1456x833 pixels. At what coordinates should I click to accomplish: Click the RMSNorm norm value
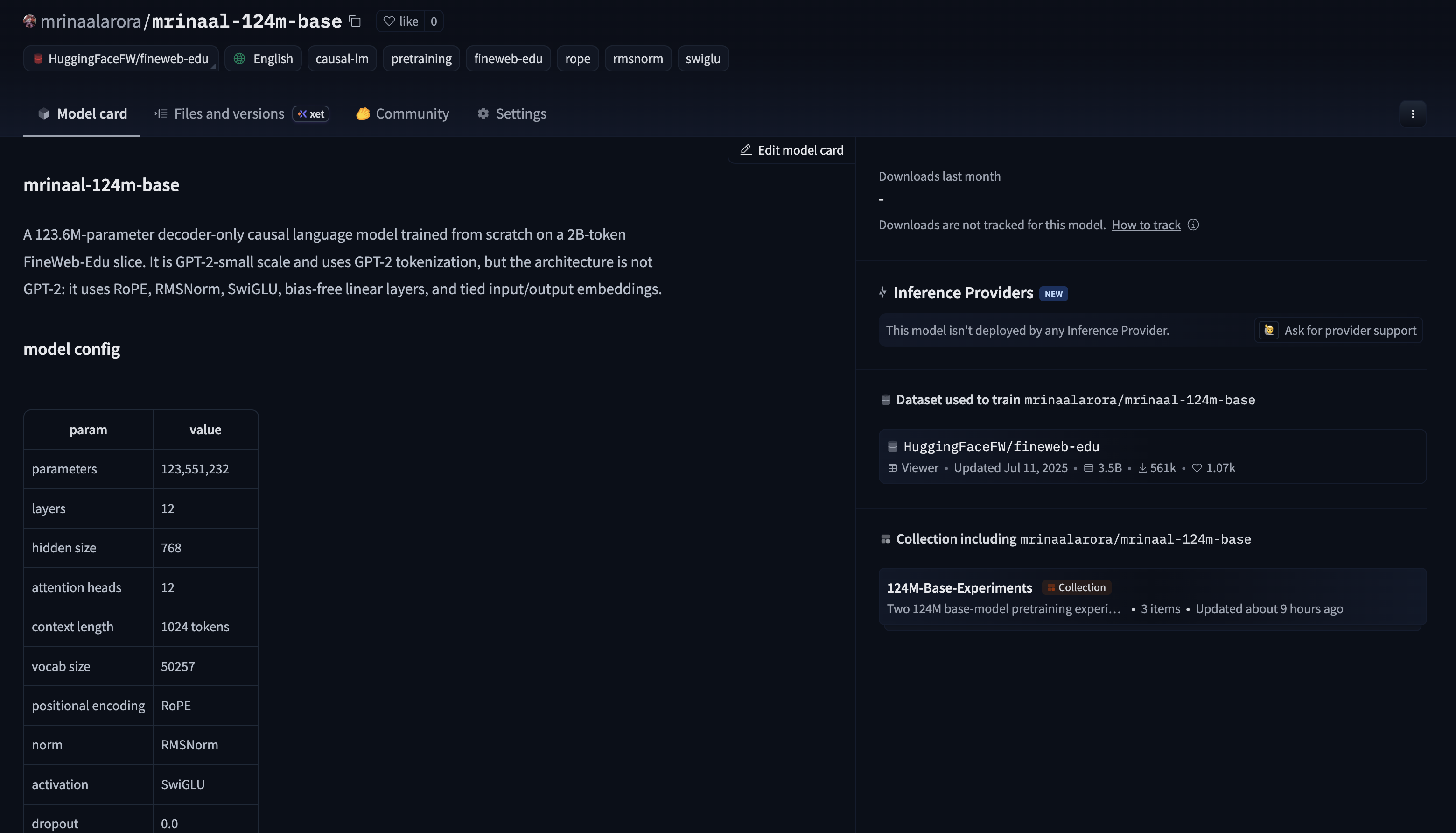click(x=189, y=745)
